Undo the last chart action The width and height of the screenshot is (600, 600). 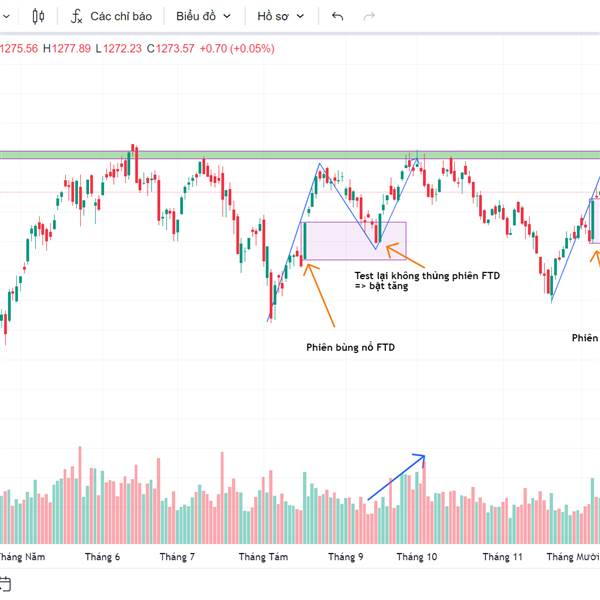coord(337,16)
